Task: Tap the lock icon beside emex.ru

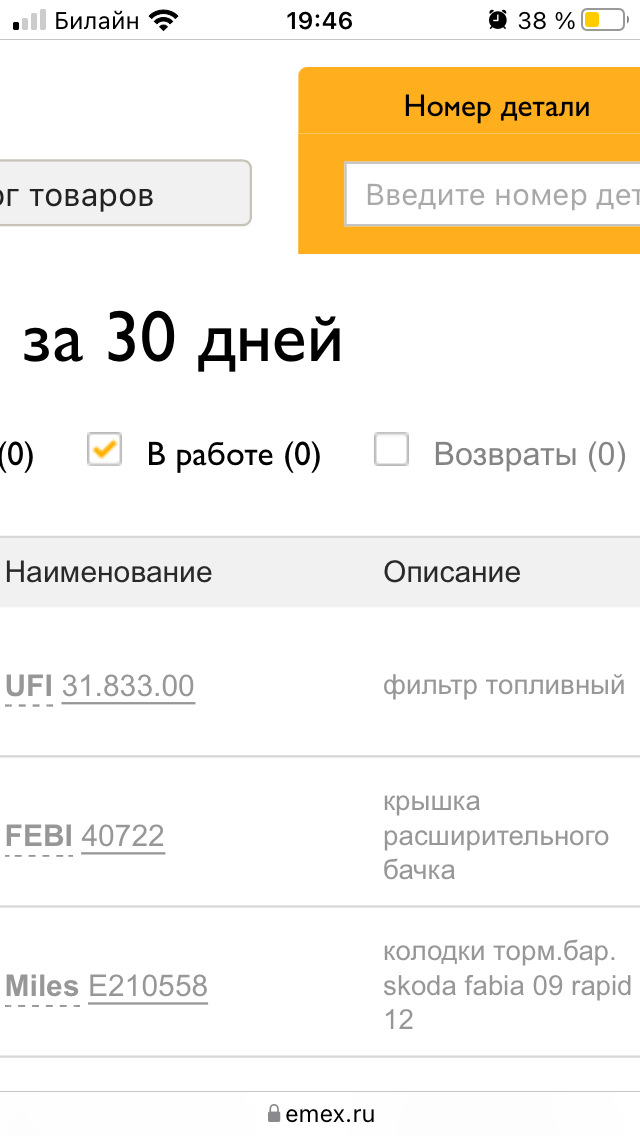Action: [x=274, y=1113]
